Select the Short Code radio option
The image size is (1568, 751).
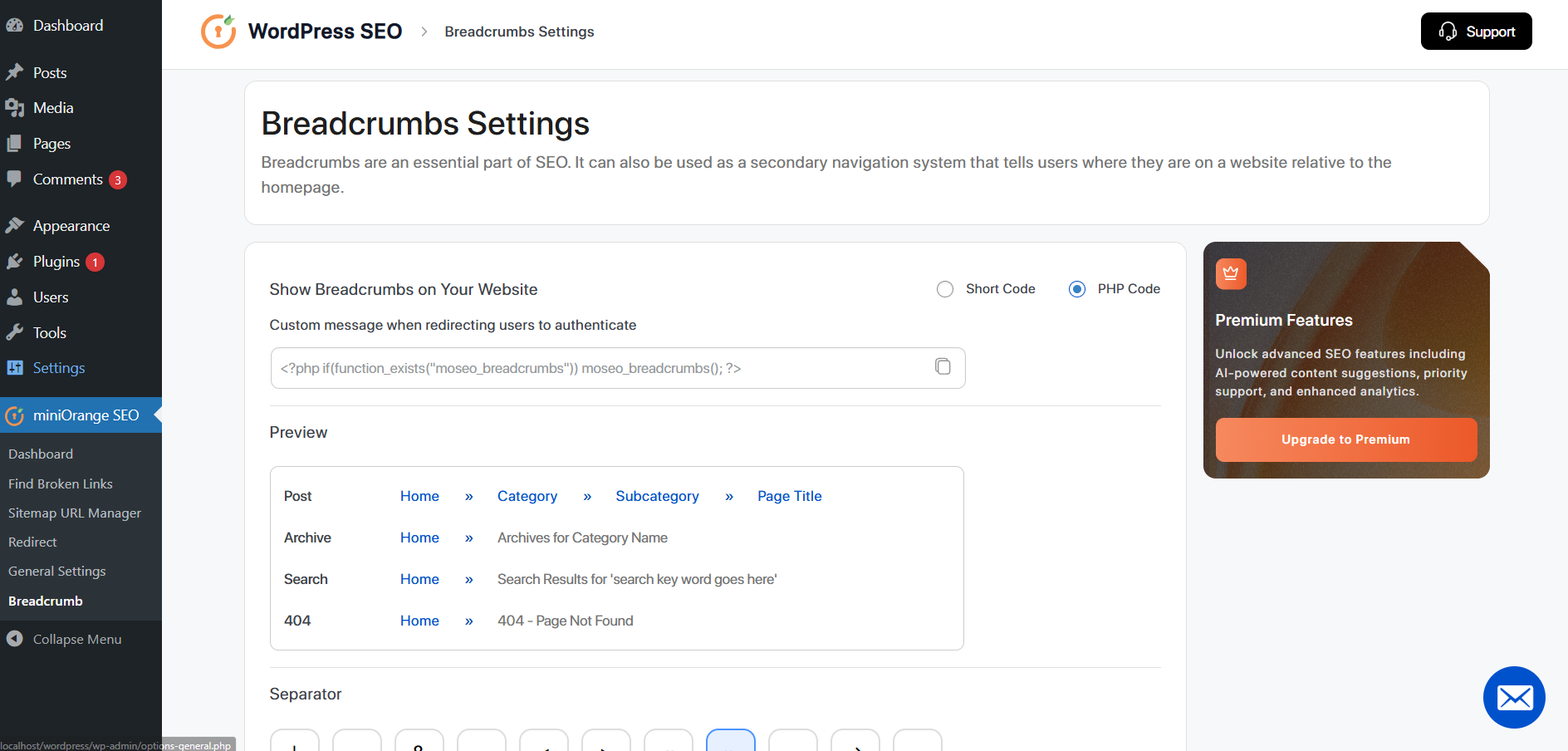[x=945, y=289]
